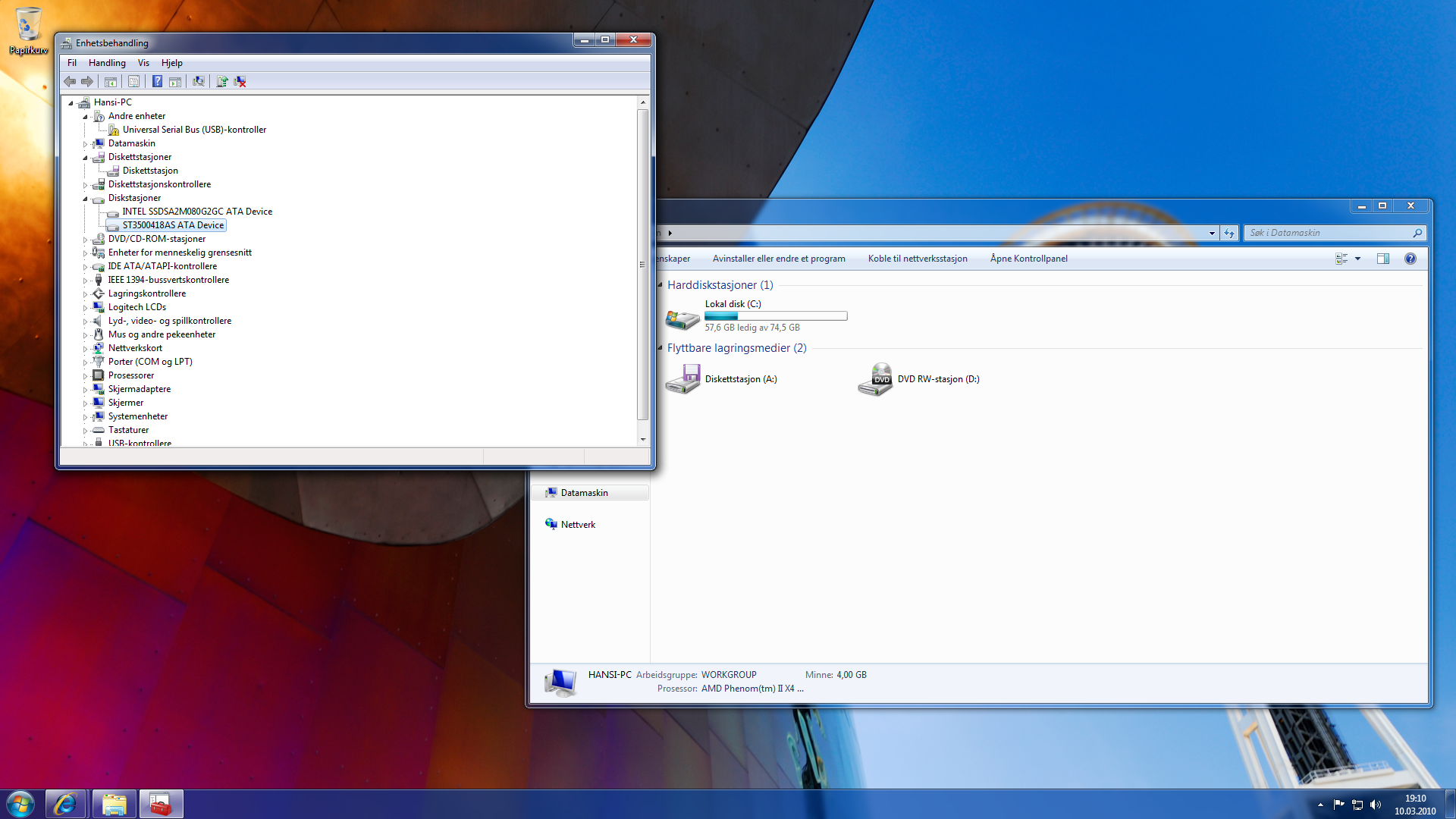Expand the Nettverkskort category
1456x819 pixels.
[85, 349]
